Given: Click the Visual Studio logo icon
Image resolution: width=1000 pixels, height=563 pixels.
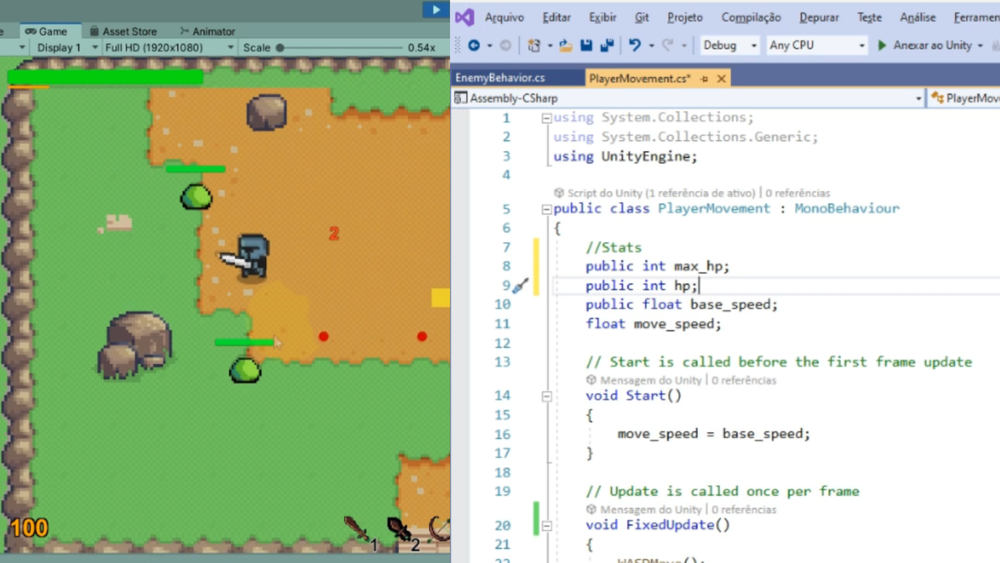Looking at the screenshot, I should (x=464, y=17).
